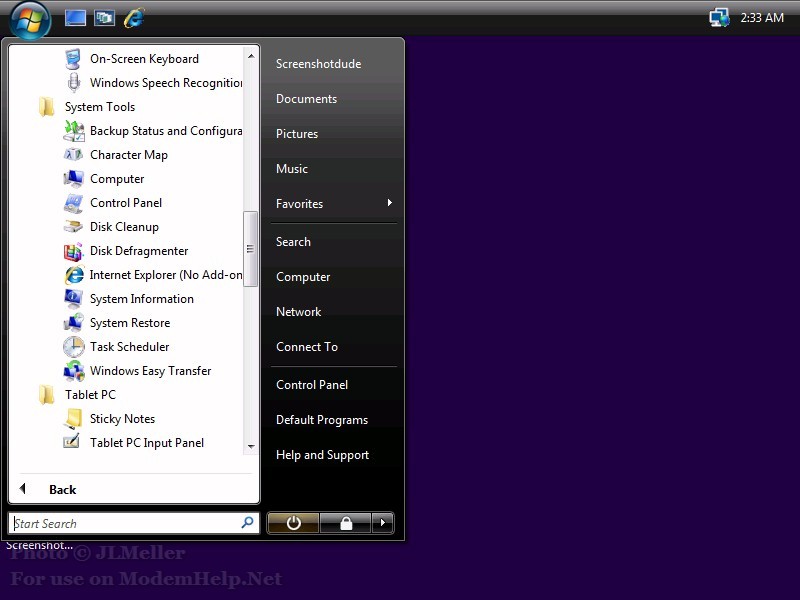Click the Windows Easy Transfer icon
The image size is (800, 600).
coord(74,371)
